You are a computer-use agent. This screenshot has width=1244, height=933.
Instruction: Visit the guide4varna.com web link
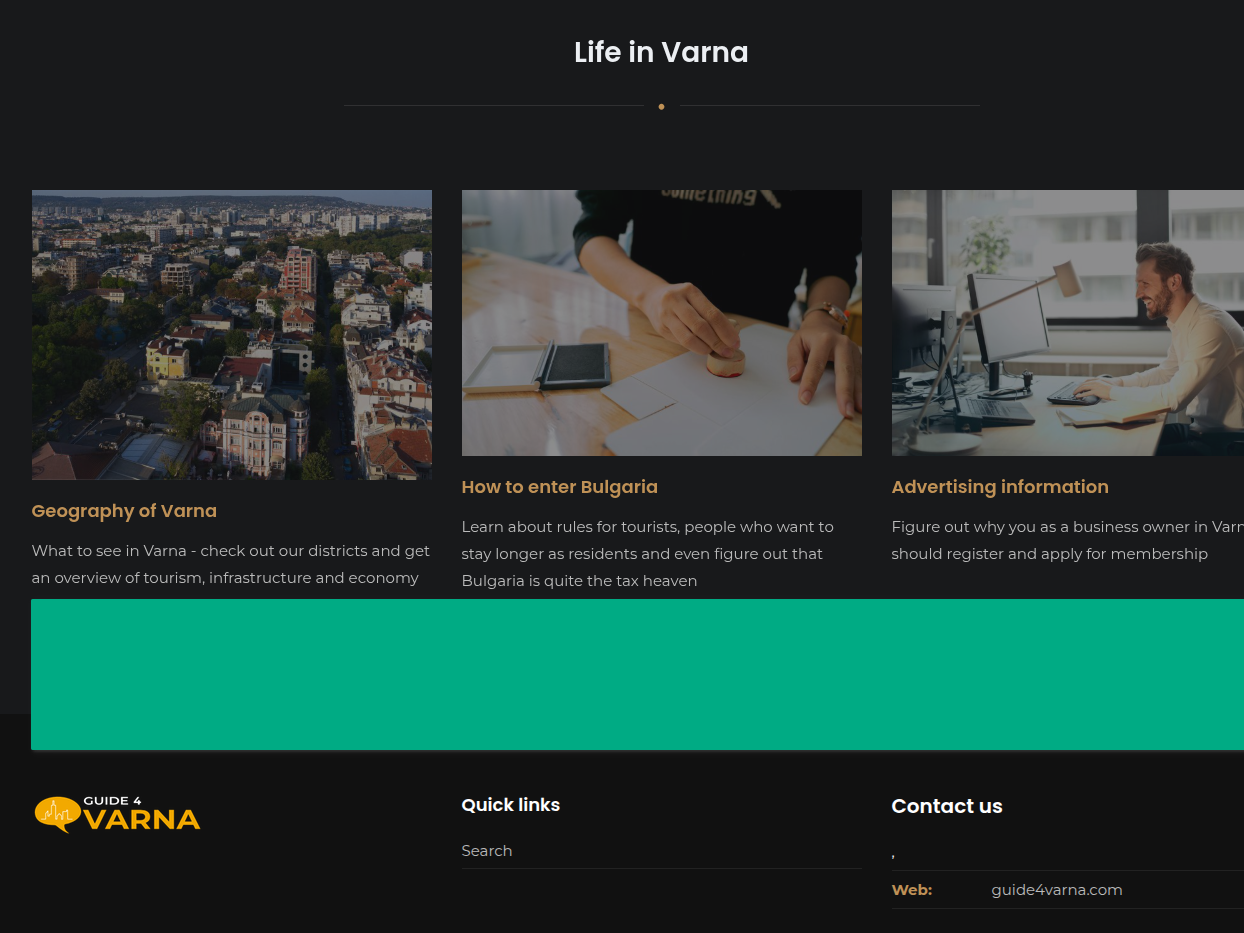coord(1057,890)
